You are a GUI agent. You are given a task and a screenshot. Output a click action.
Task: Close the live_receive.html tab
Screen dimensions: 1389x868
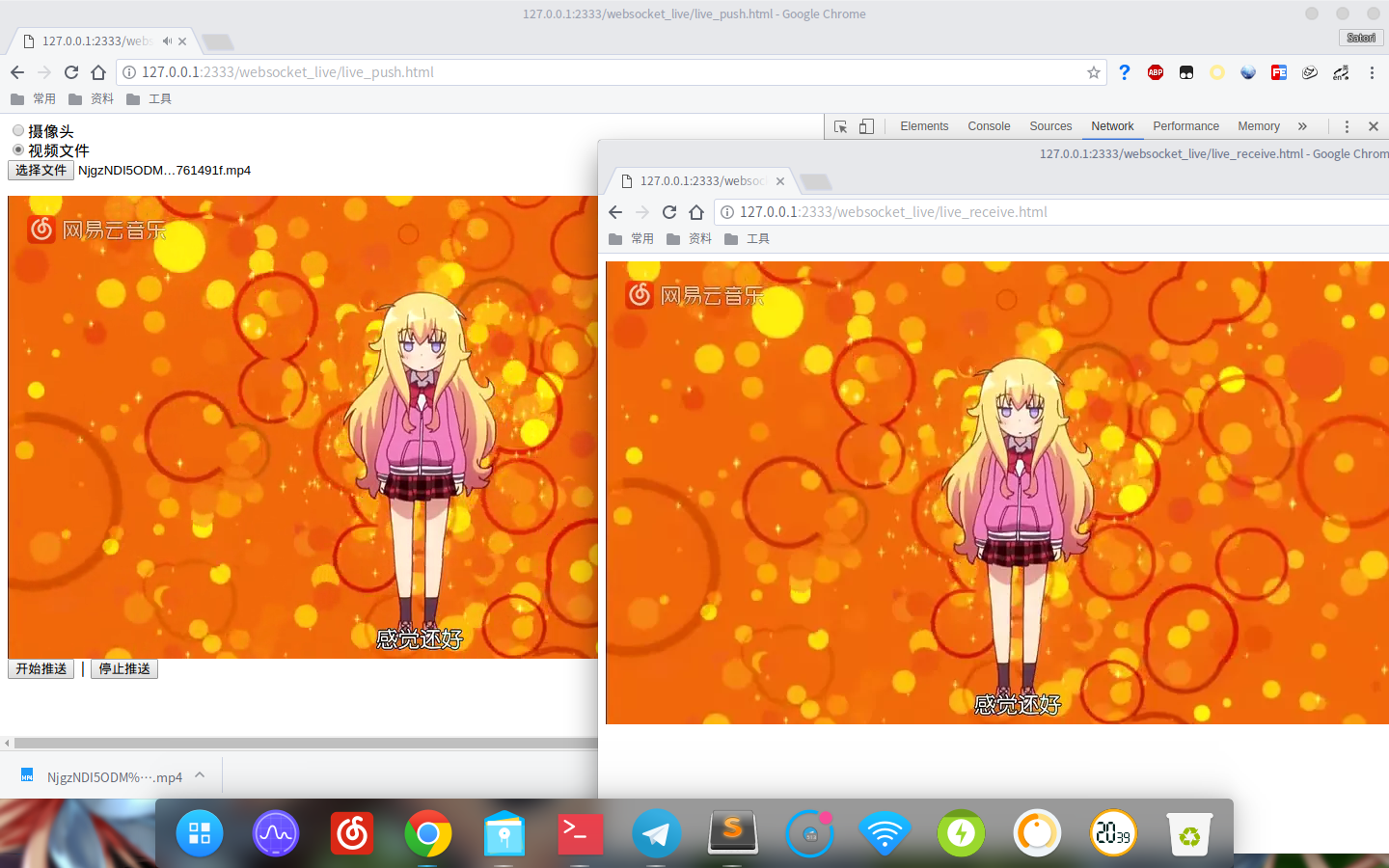pyautogui.click(x=780, y=181)
